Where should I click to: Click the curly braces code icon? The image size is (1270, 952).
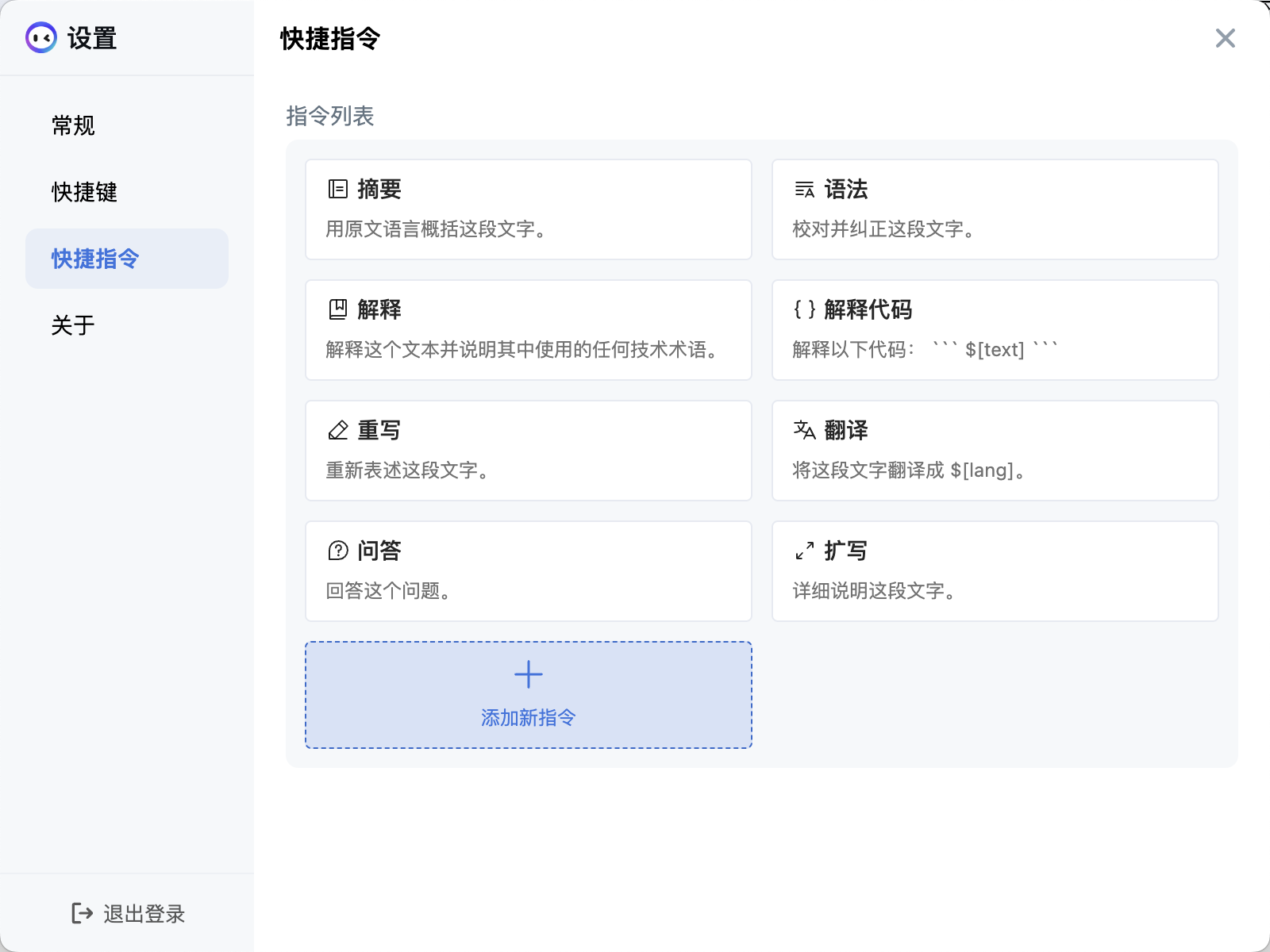click(x=804, y=309)
